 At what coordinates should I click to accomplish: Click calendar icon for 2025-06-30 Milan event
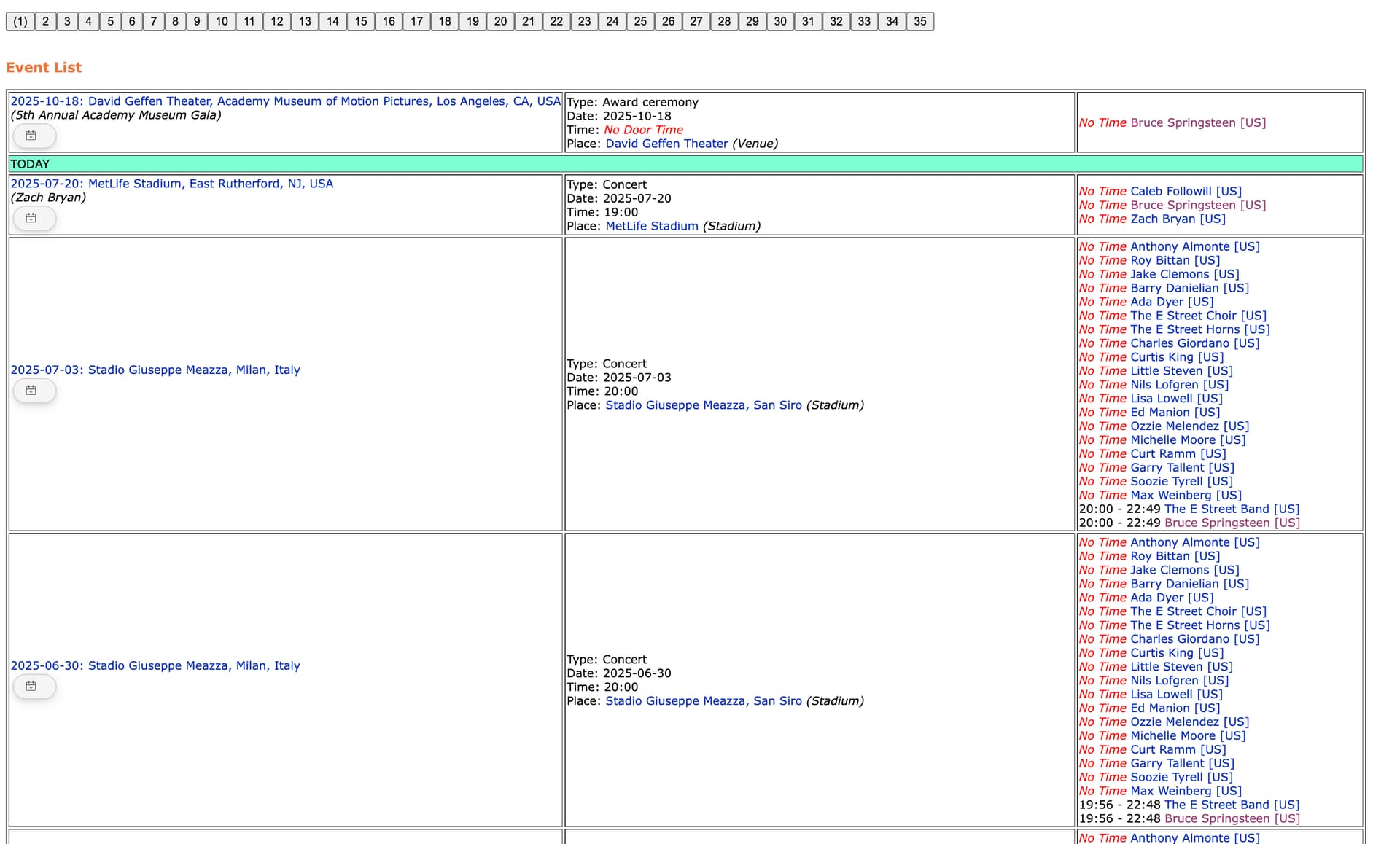[x=34, y=687]
